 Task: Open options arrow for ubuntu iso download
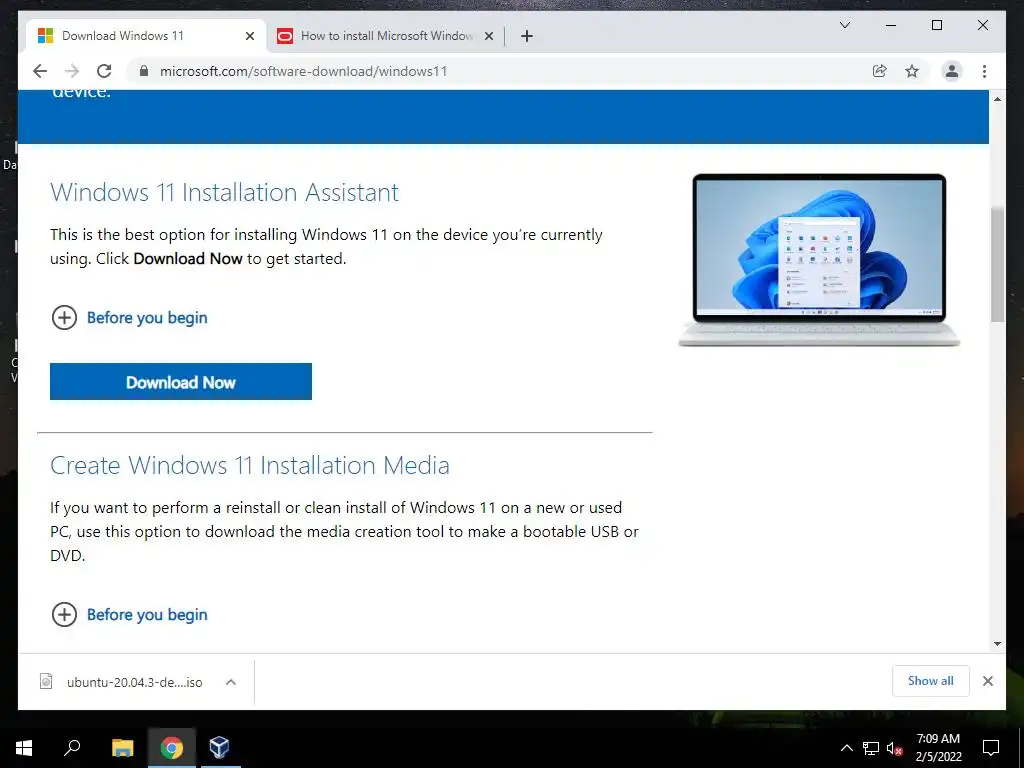[231, 682]
